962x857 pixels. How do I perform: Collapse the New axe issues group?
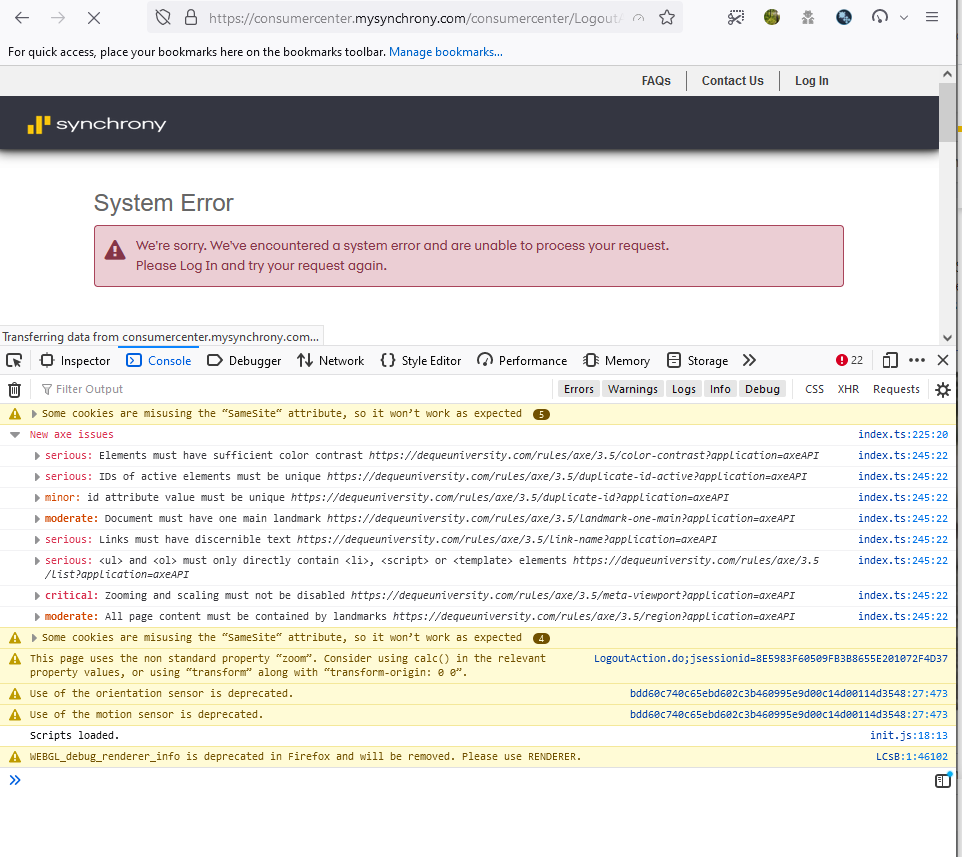tap(13, 434)
